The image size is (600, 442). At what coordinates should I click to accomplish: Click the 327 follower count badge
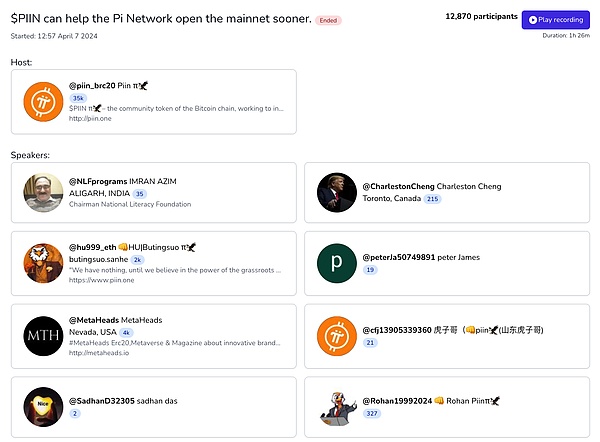(x=372, y=411)
